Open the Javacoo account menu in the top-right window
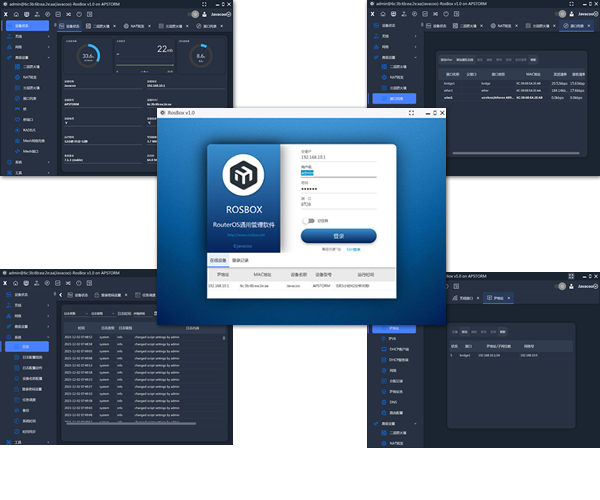 click(x=588, y=14)
